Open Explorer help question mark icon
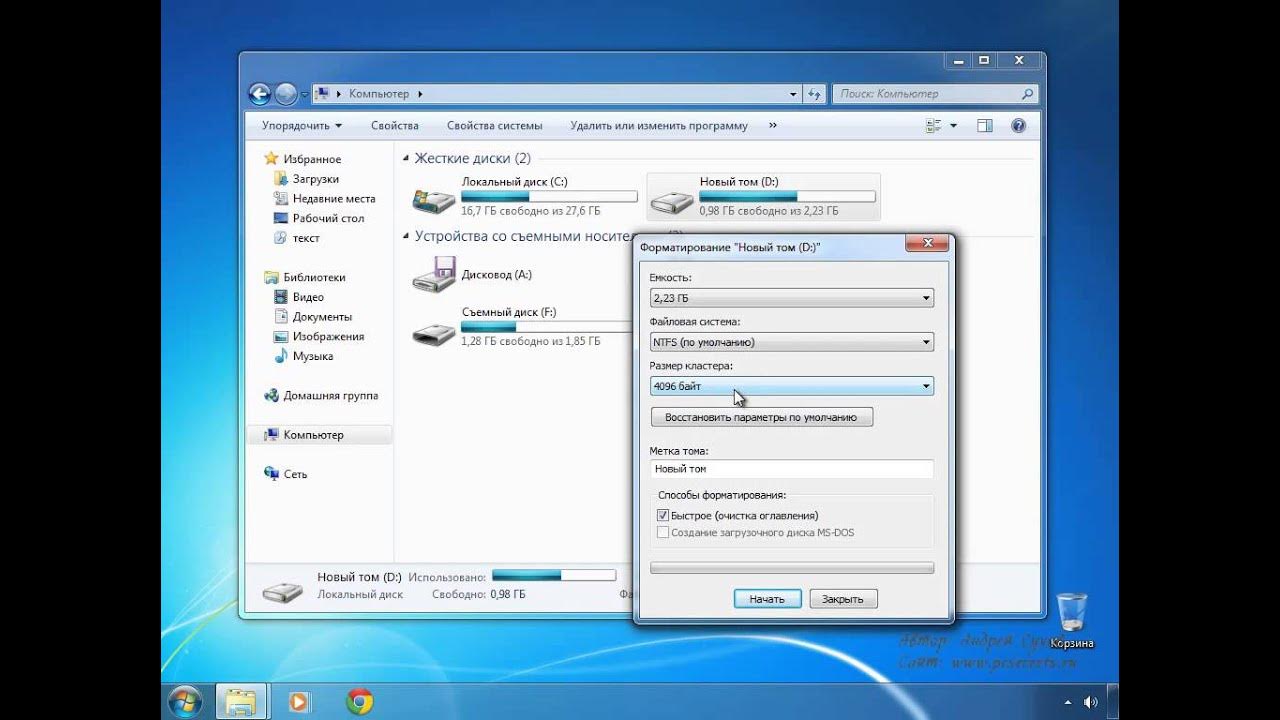1280x720 pixels. pos(1018,126)
